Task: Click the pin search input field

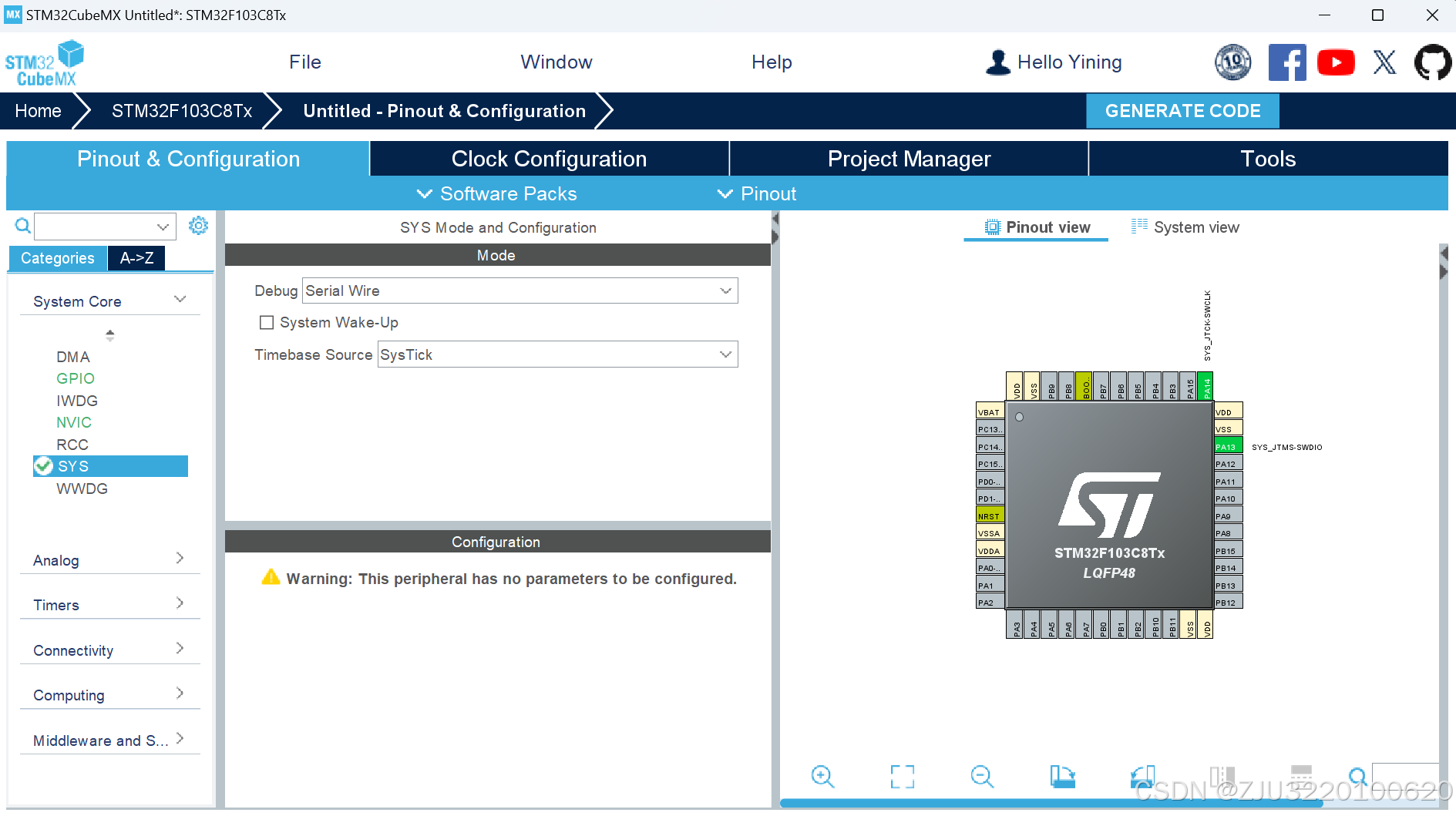Action: coord(1405,775)
